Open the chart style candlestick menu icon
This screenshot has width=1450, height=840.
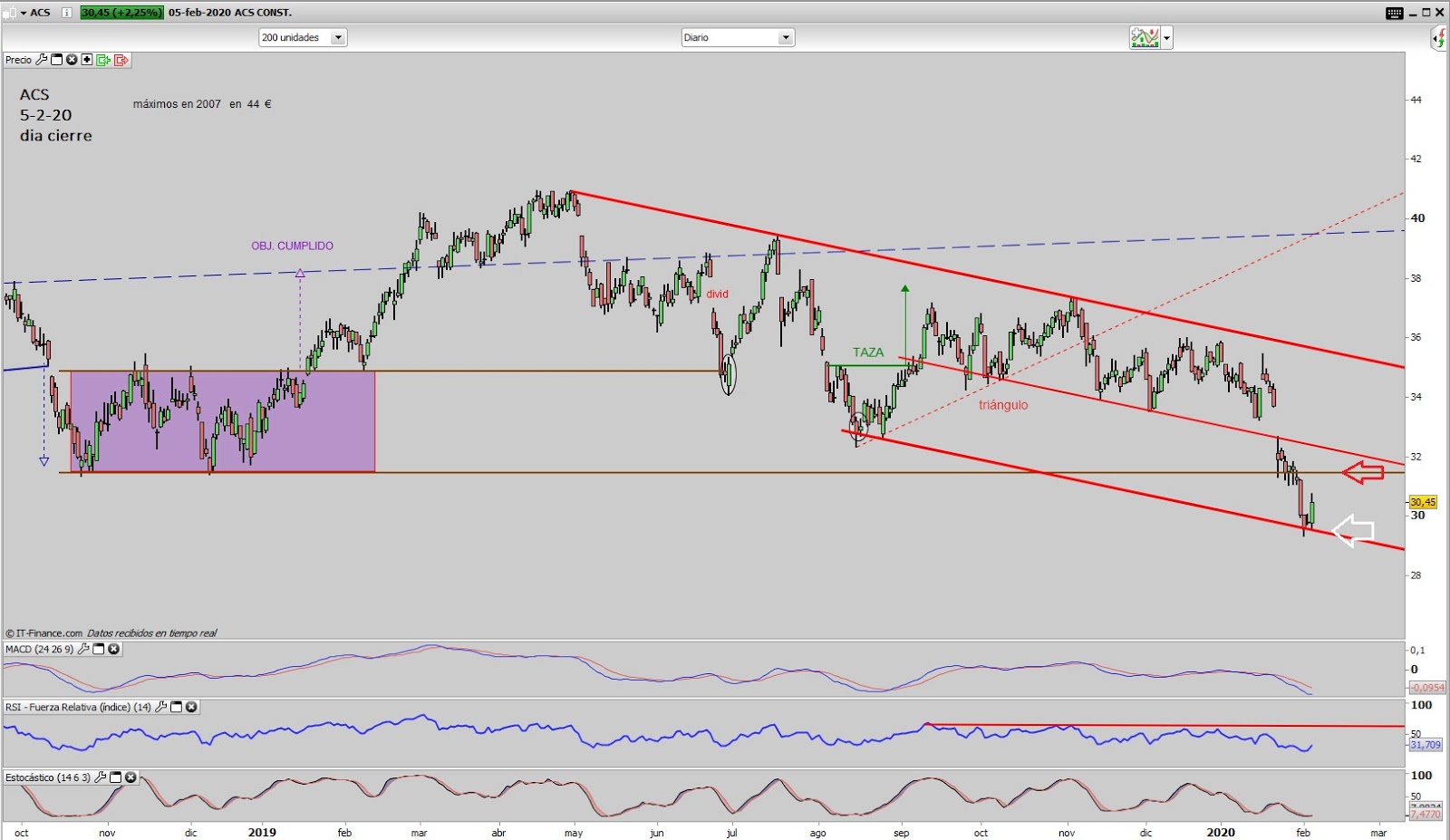[11, 13]
